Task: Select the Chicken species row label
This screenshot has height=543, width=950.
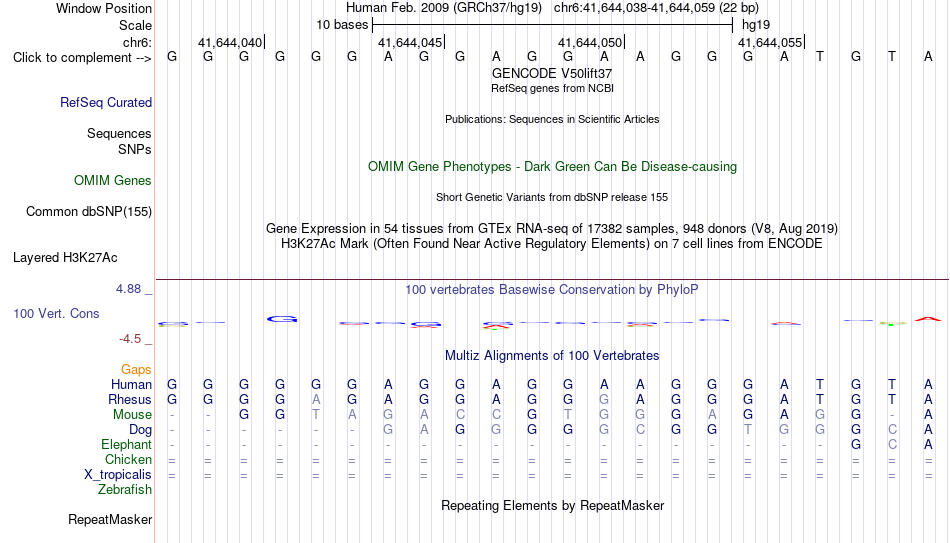Action: coord(128,459)
